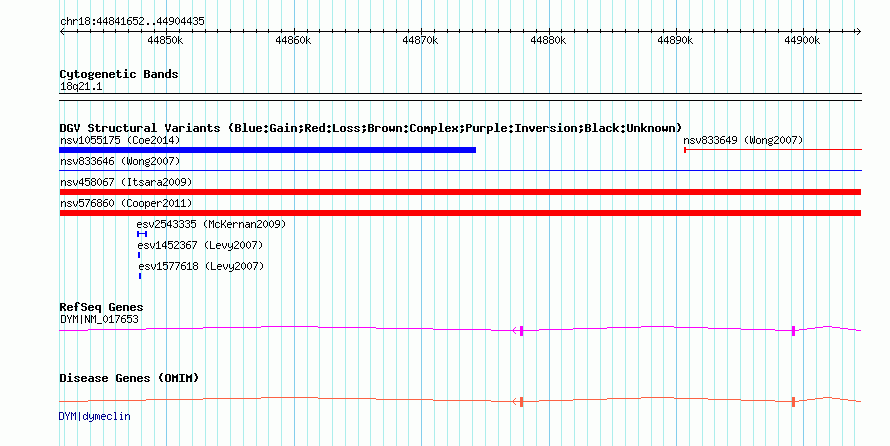Click the small esv2543335 blue variant marker

142,234
